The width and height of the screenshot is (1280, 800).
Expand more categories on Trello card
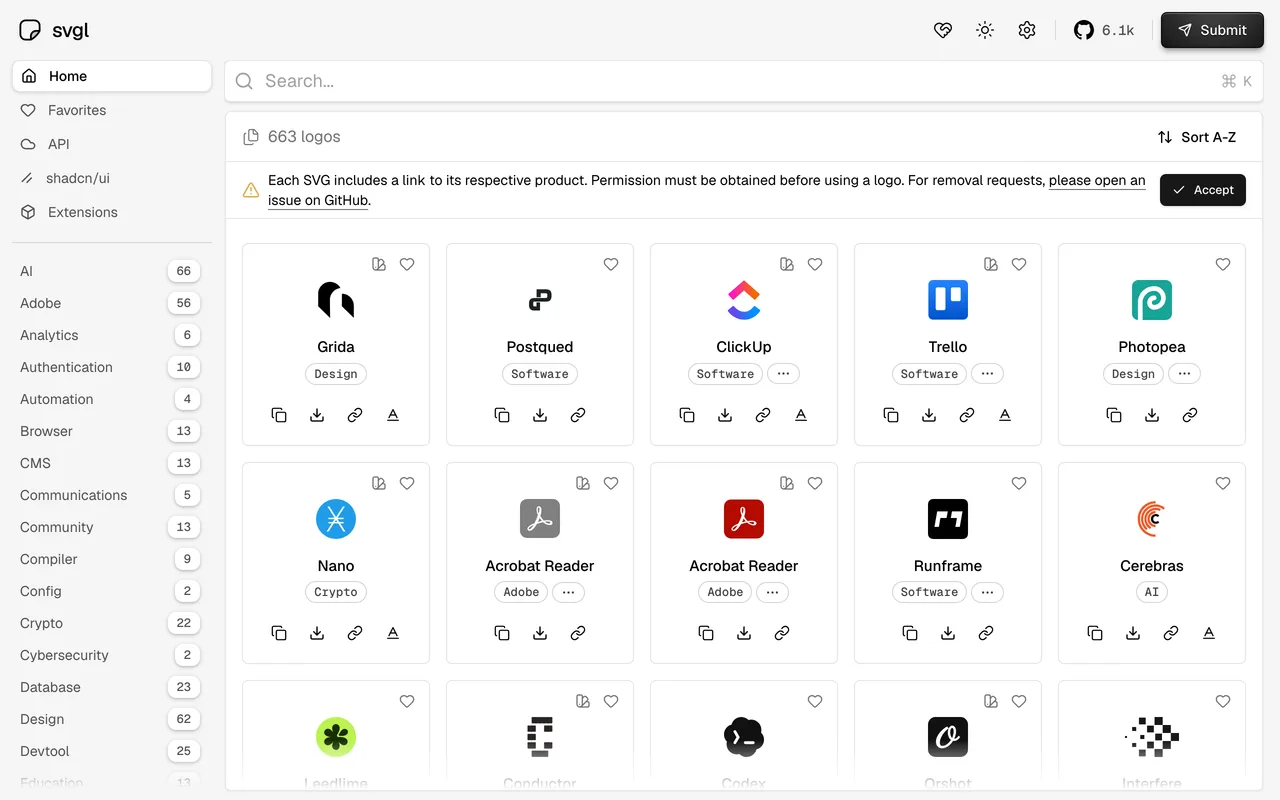[x=987, y=374]
